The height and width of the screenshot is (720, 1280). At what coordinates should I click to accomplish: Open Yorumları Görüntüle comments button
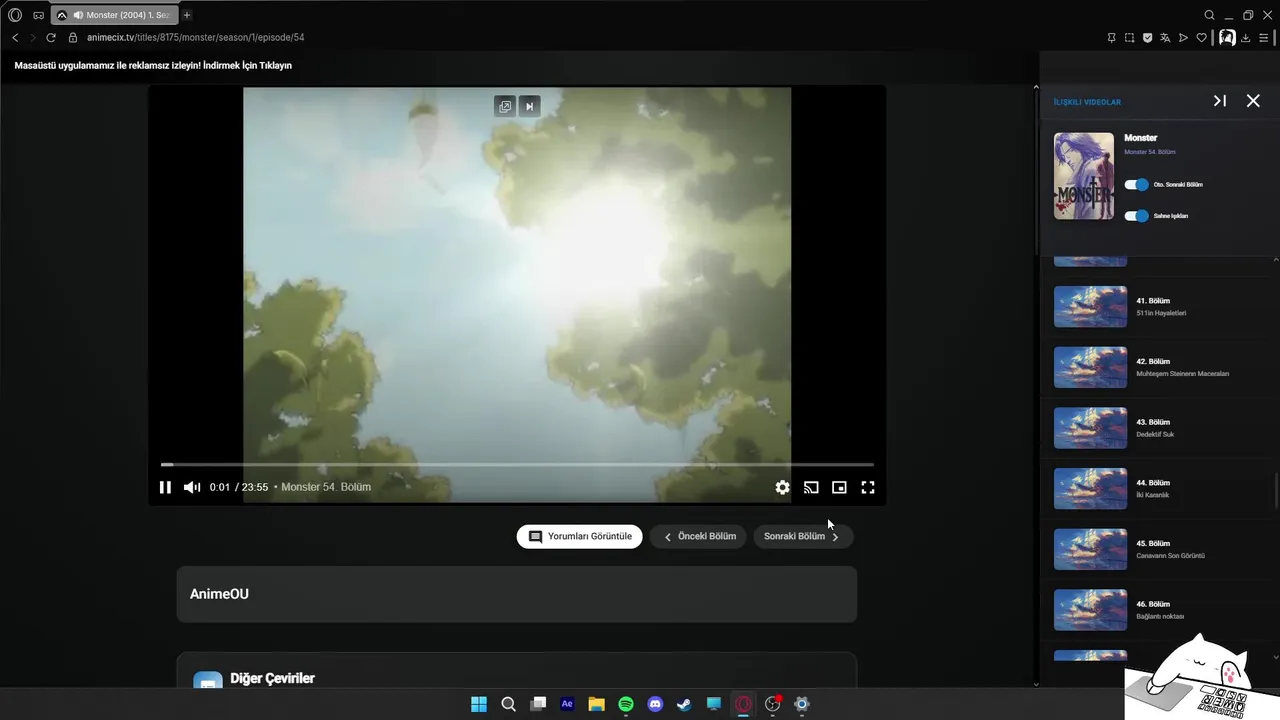click(x=580, y=536)
